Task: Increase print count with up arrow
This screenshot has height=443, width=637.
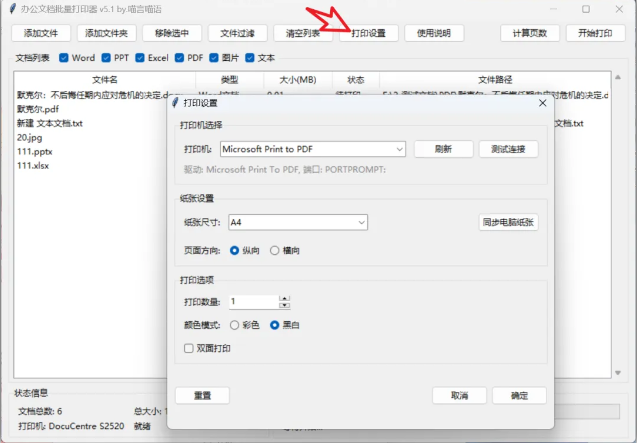Action: pyautogui.click(x=285, y=298)
